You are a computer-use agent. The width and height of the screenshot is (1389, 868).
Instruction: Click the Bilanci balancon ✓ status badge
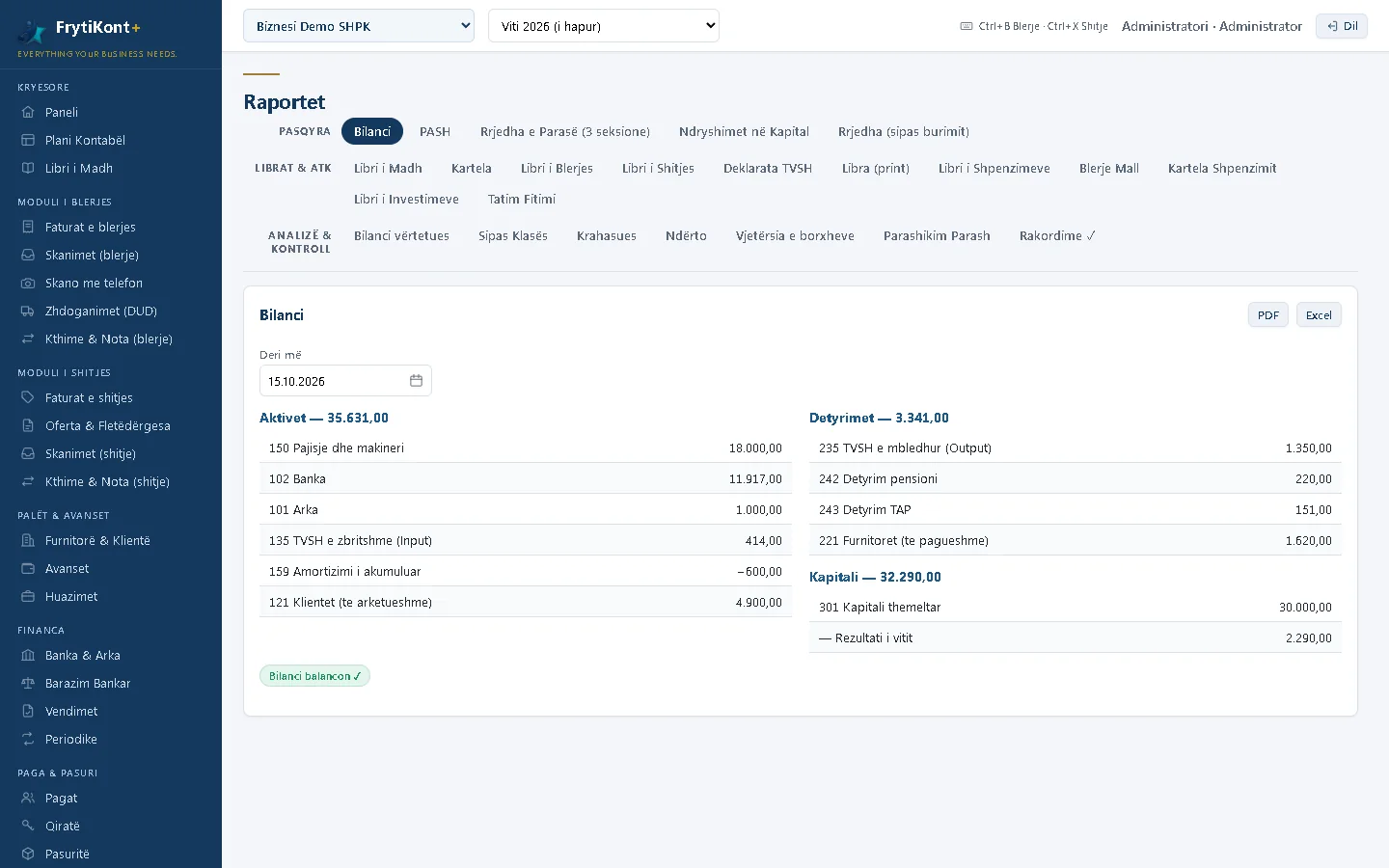coord(314,676)
